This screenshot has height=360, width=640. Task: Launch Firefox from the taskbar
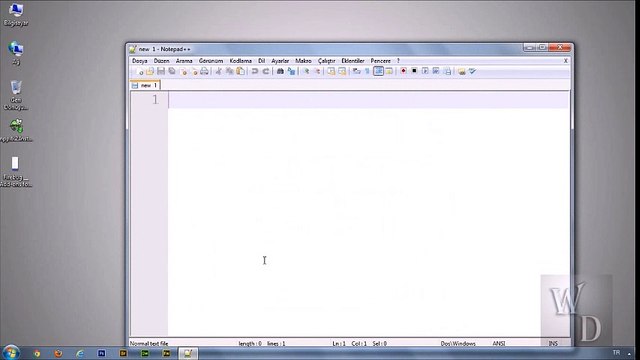[58, 353]
